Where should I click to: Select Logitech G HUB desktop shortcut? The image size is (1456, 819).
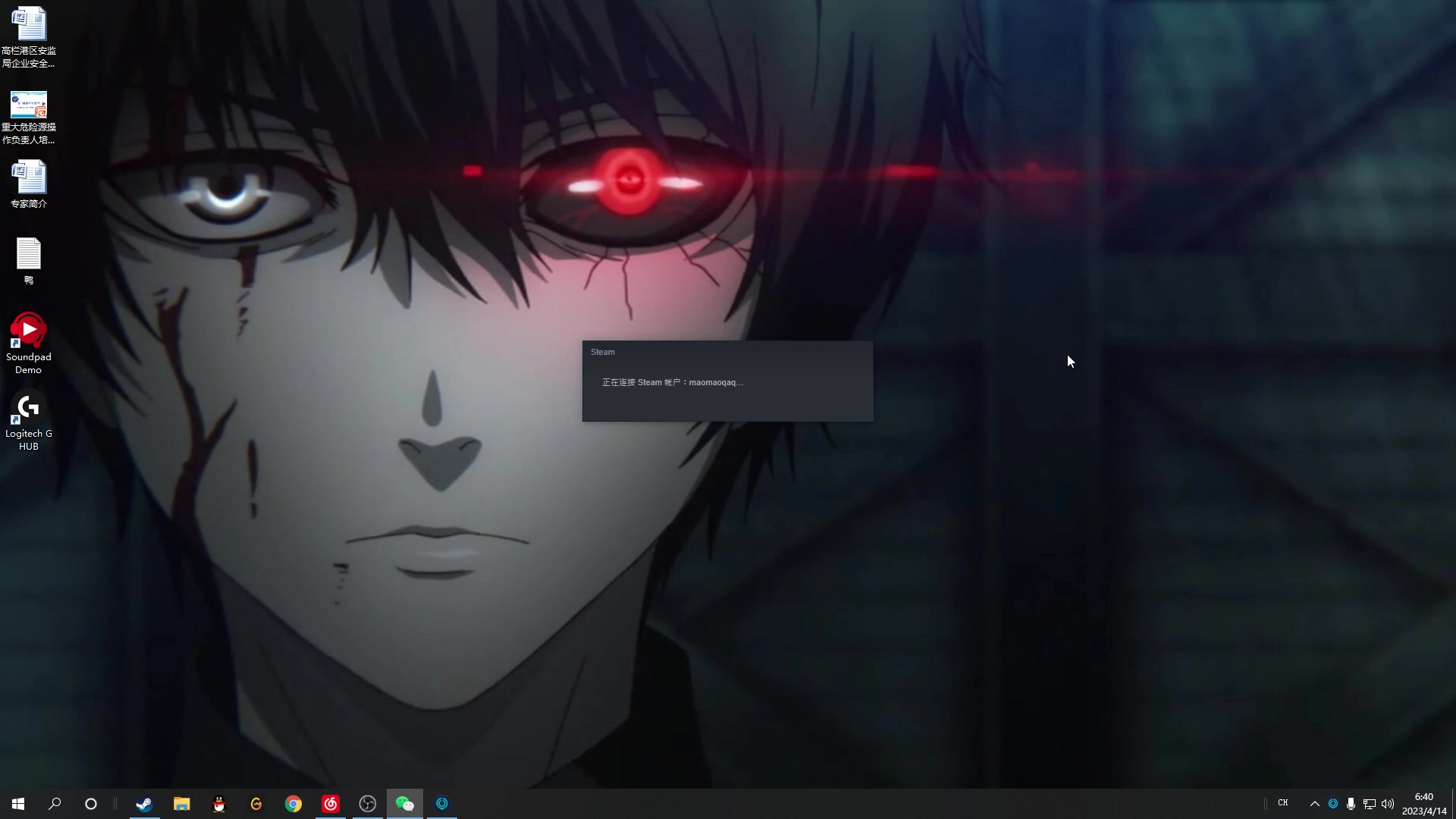tap(29, 422)
